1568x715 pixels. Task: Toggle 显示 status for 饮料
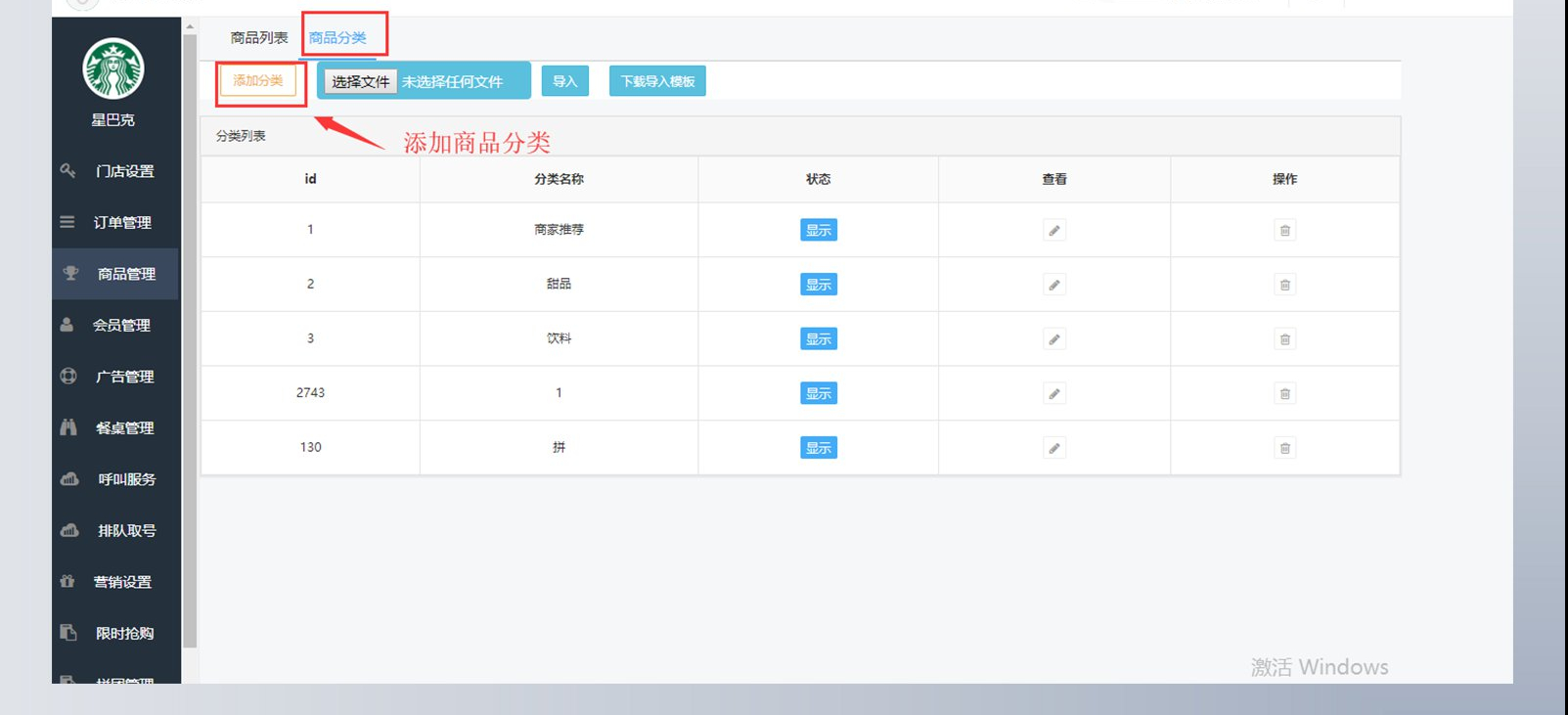click(819, 339)
